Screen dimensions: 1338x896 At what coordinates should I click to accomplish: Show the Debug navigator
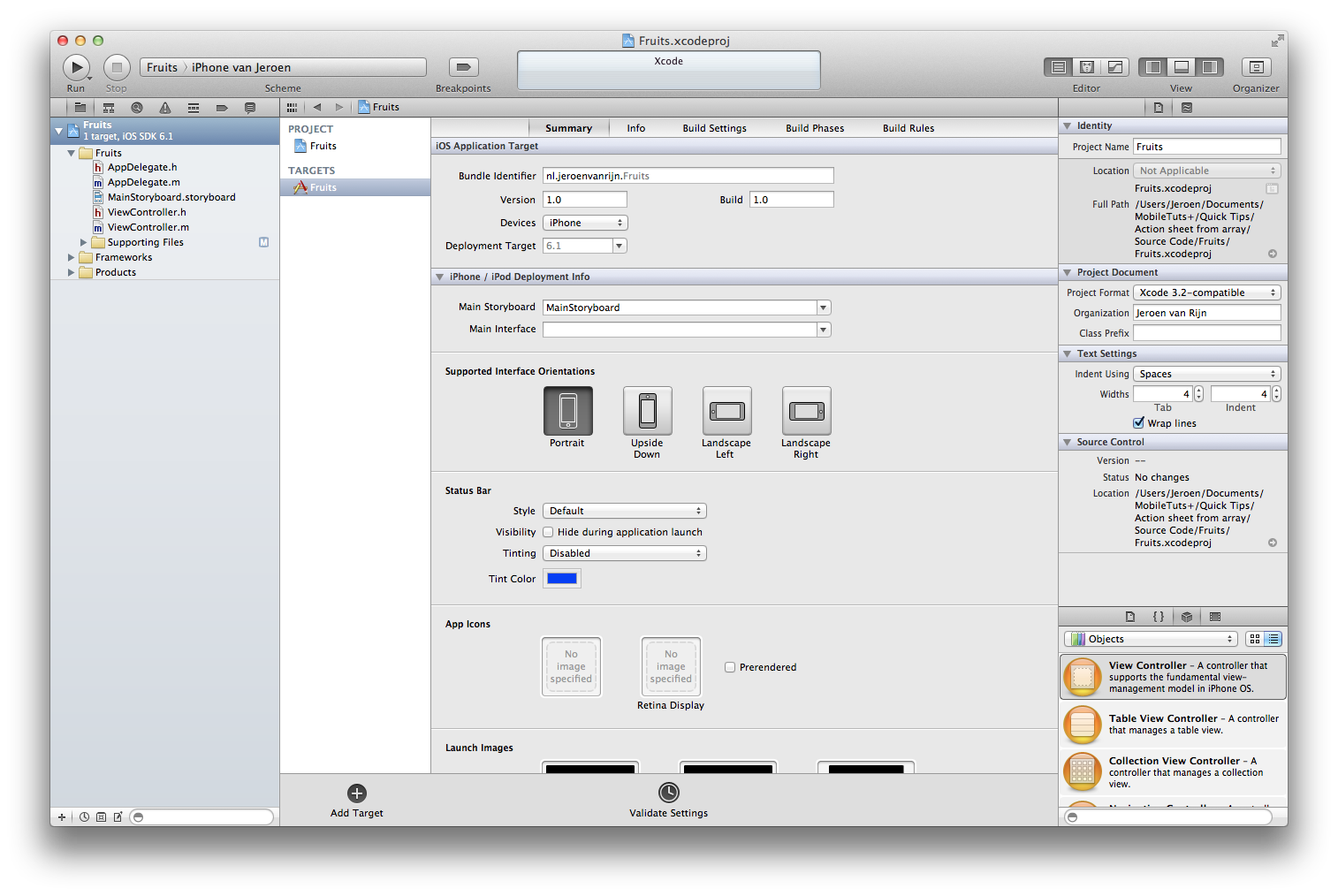(194, 108)
